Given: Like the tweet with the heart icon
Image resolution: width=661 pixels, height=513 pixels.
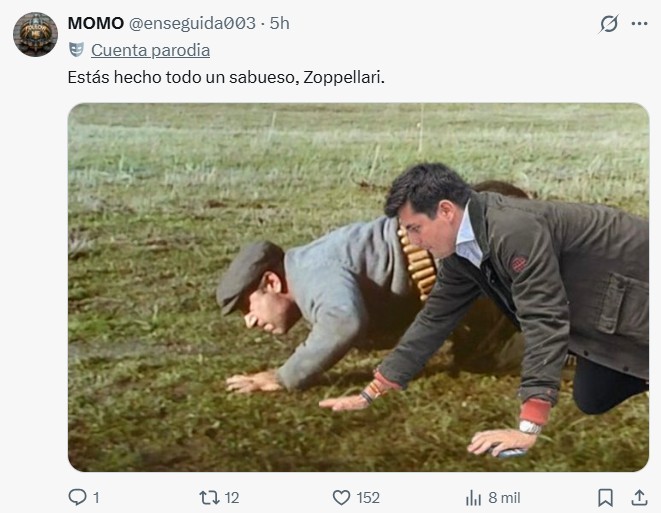Looking at the screenshot, I should pos(341,498).
